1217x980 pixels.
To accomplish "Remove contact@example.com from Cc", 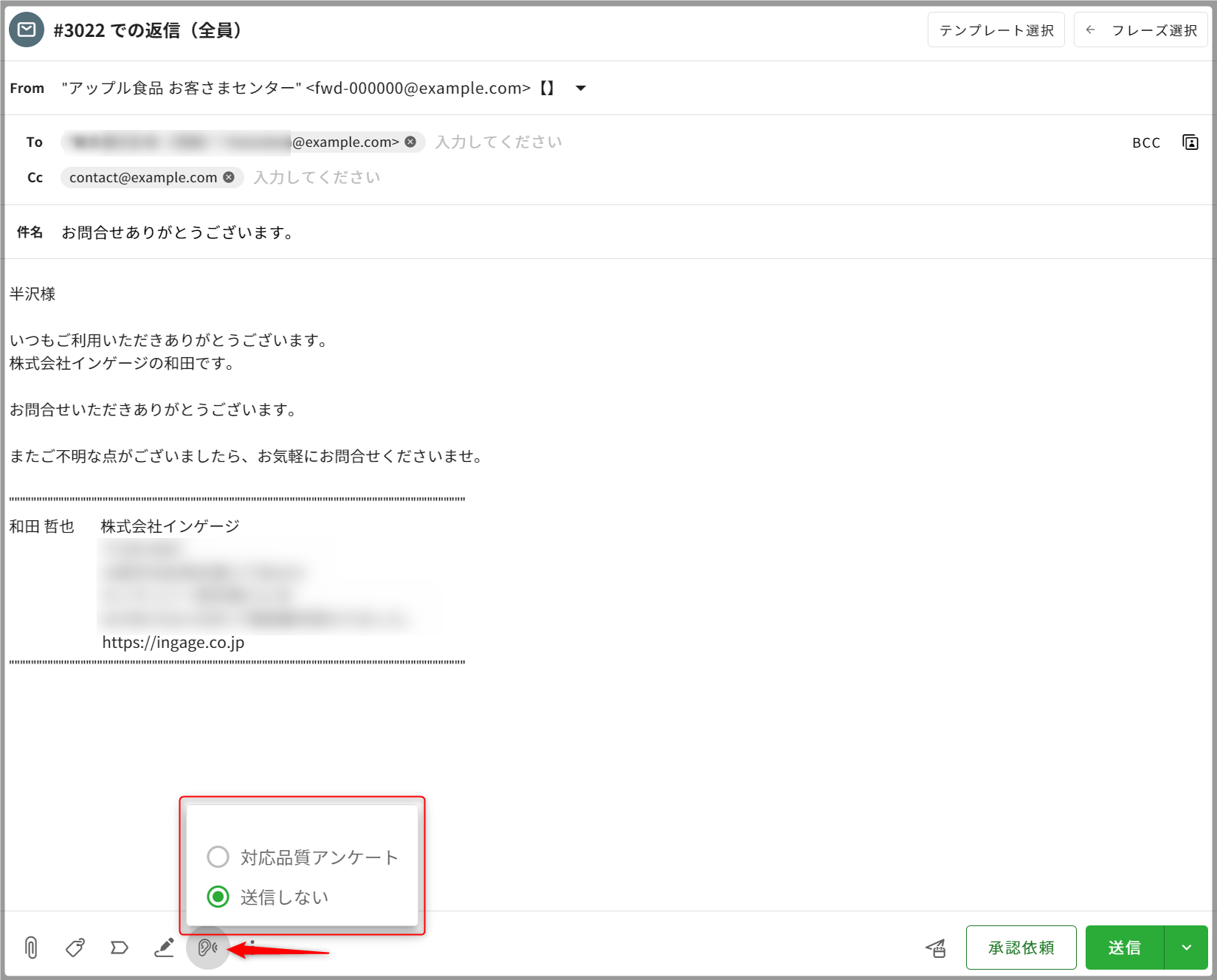I will point(229,177).
